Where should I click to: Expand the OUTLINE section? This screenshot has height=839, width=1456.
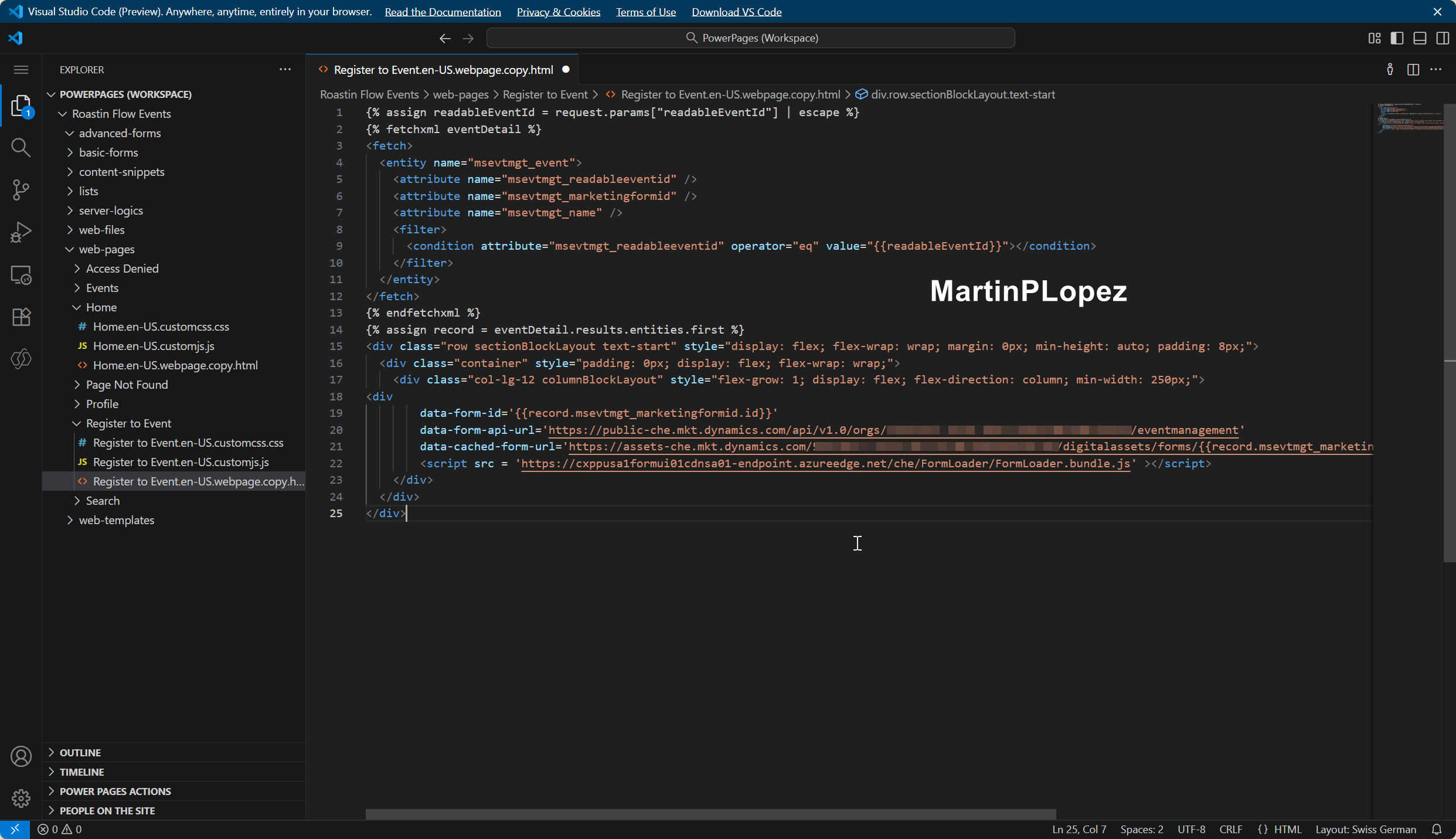(80, 752)
